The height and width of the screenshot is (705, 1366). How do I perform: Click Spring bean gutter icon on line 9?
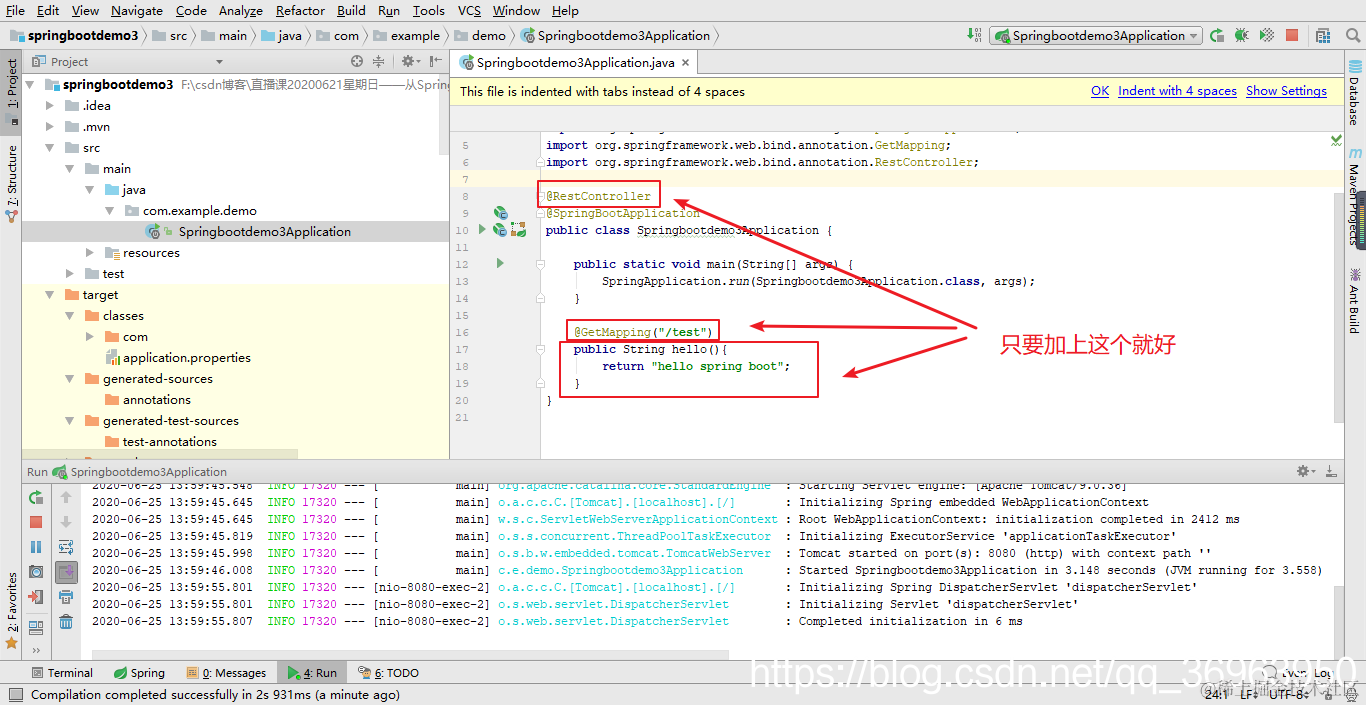click(x=500, y=213)
